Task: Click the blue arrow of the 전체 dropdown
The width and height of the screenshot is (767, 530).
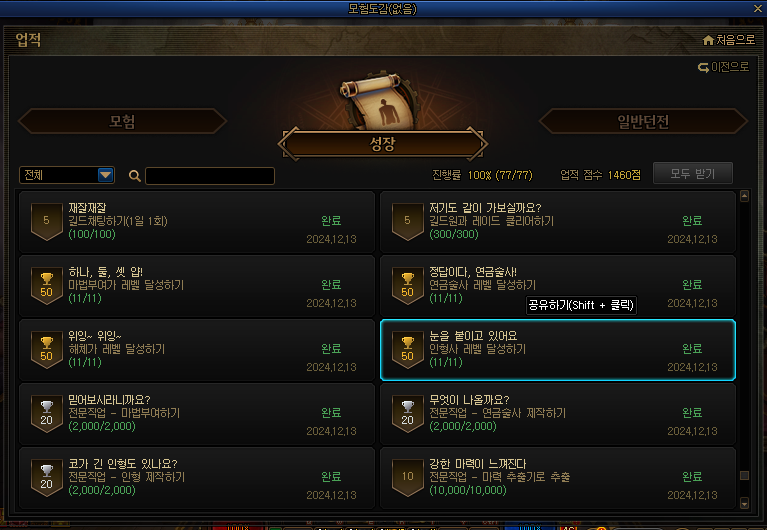Action: point(105,175)
